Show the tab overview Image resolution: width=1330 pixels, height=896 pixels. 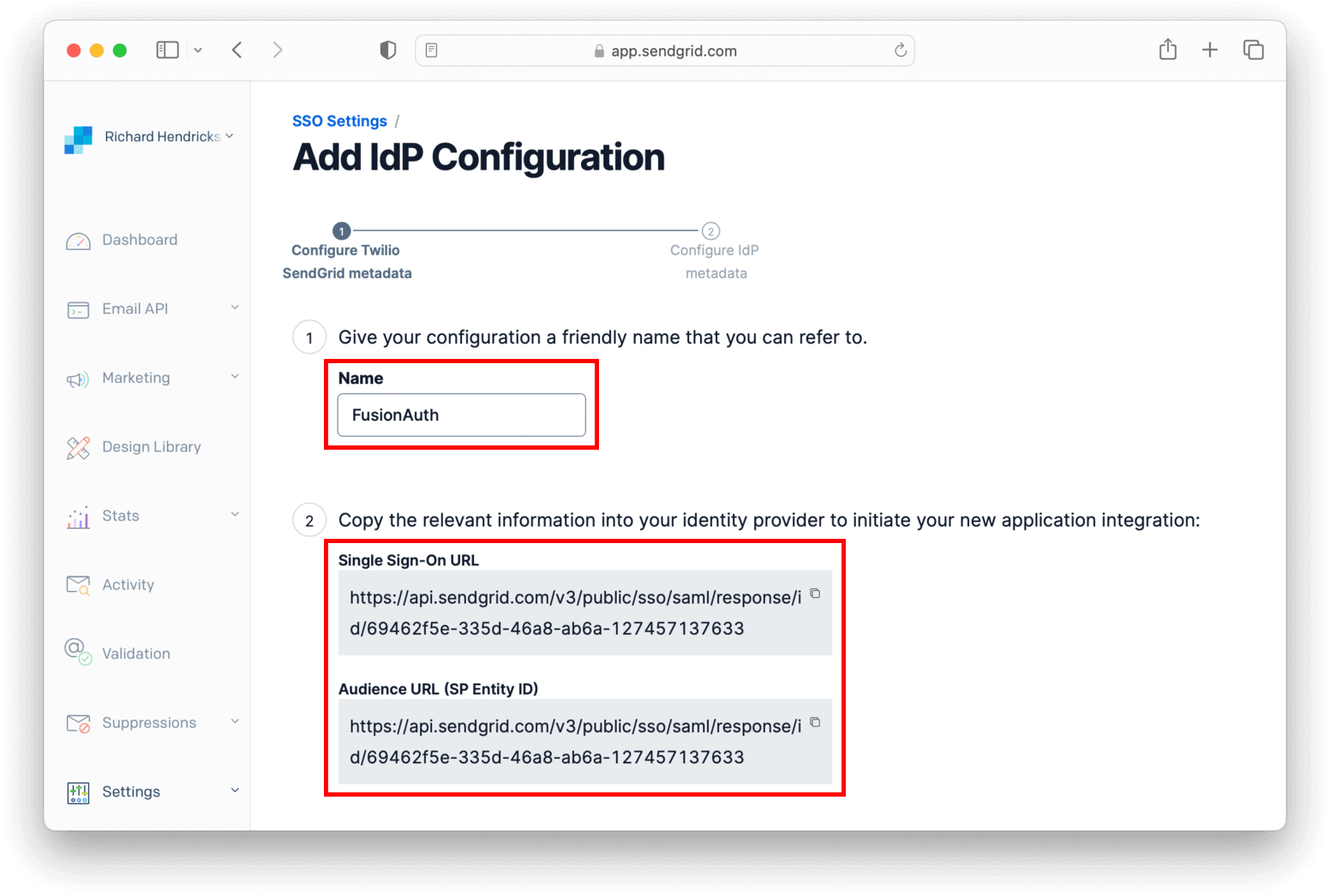pos(1254,50)
